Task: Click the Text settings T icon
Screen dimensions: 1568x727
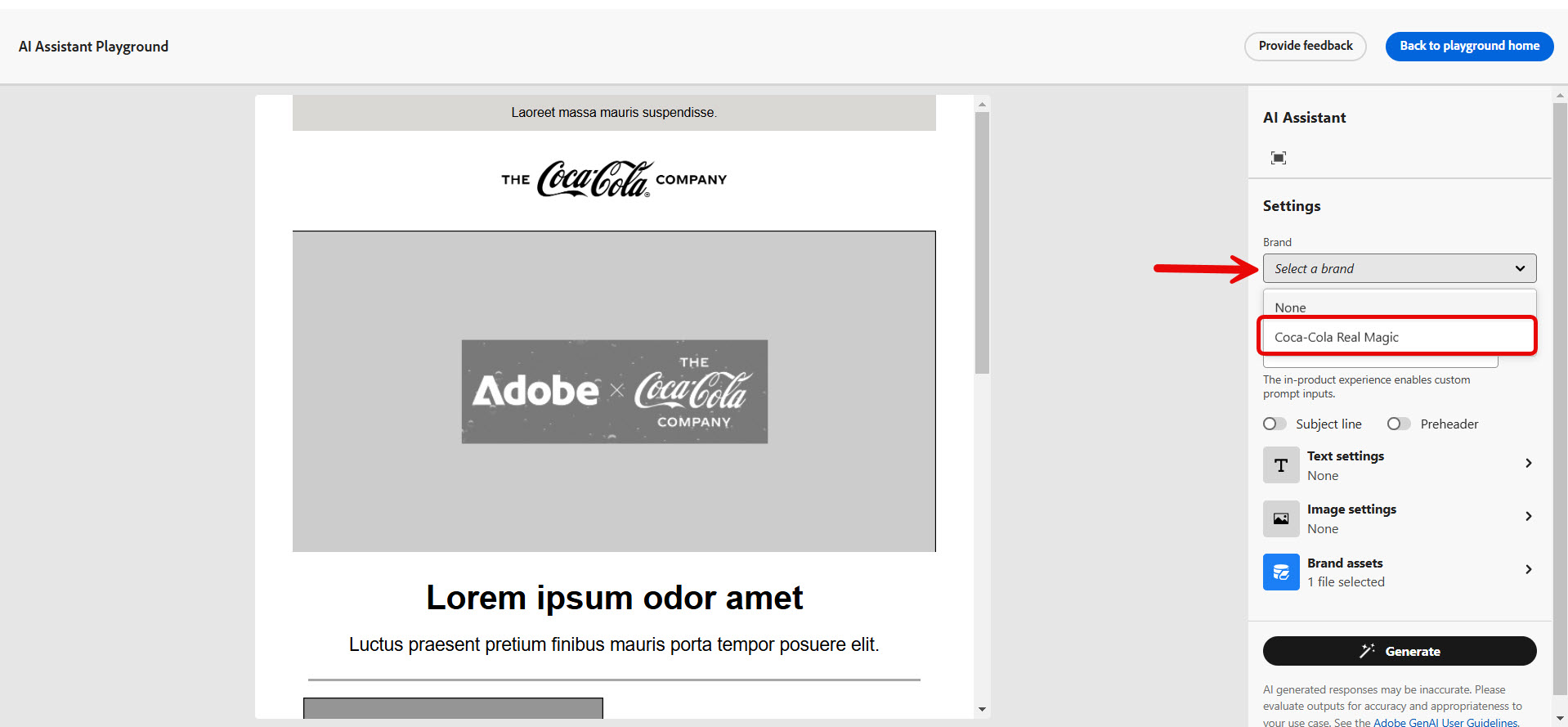Action: tap(1281, 465)
